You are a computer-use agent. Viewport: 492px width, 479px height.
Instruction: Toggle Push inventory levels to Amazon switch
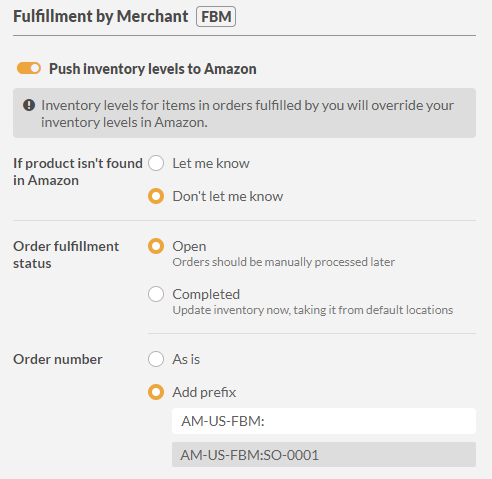(29, 68)
